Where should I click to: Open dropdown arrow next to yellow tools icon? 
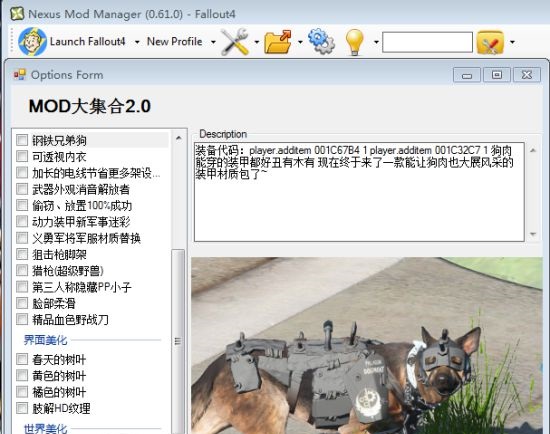[x=512, y=42]
